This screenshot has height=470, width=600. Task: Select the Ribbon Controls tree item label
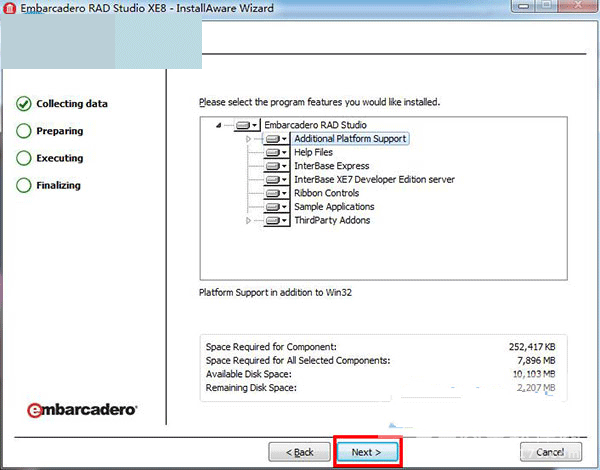(326, 193)
